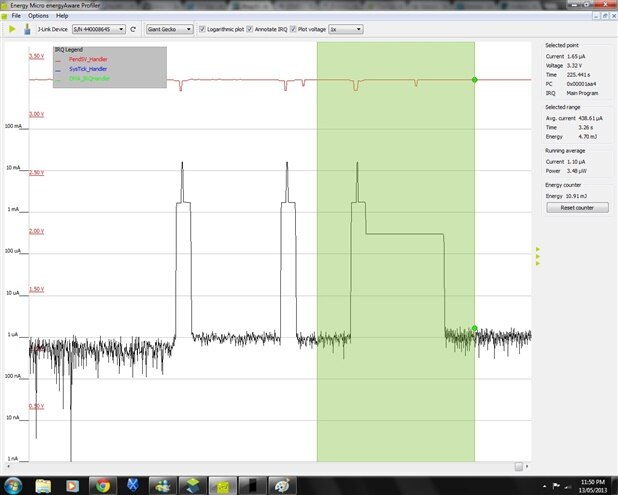Uncheck the Plot voltage checkbox

(293, 29)
